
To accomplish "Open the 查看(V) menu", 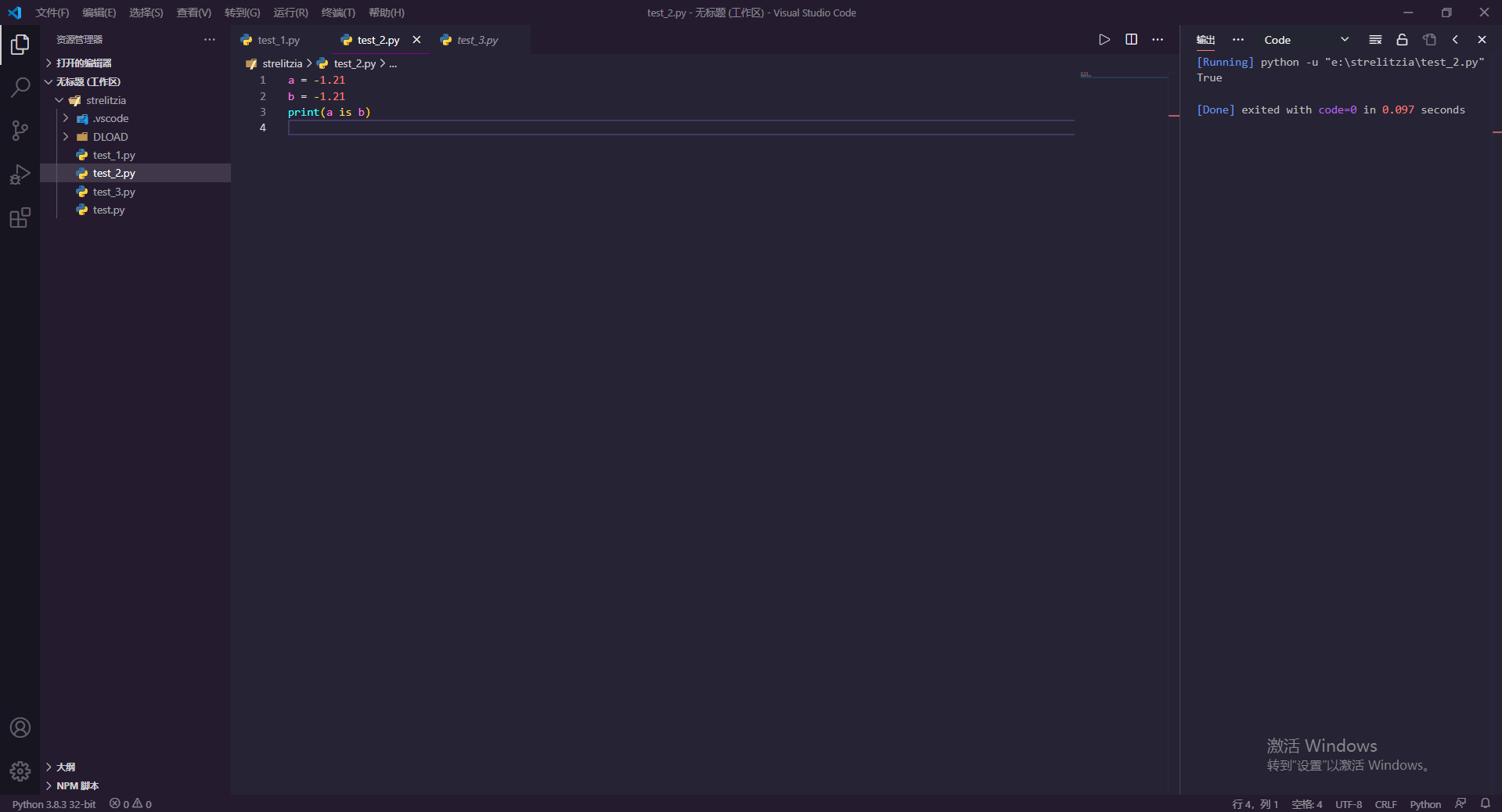I will tap(193, 13).
